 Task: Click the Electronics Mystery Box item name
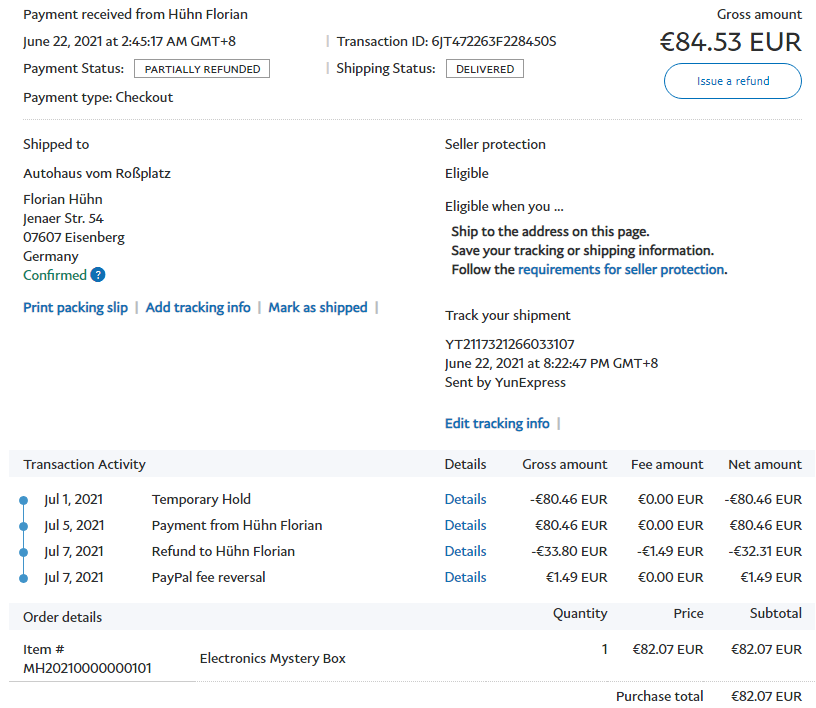[272, 658]
